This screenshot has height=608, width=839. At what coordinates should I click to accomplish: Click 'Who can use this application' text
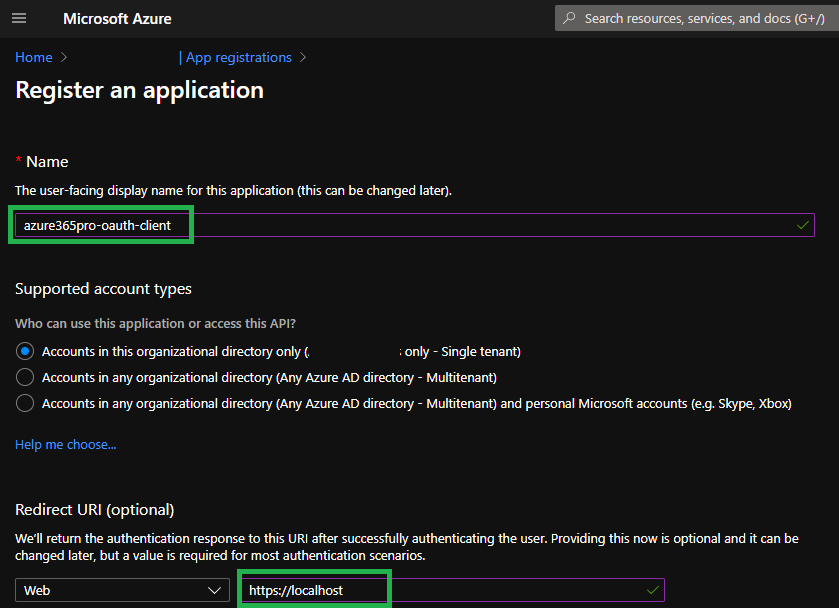[x=155, y=323]
